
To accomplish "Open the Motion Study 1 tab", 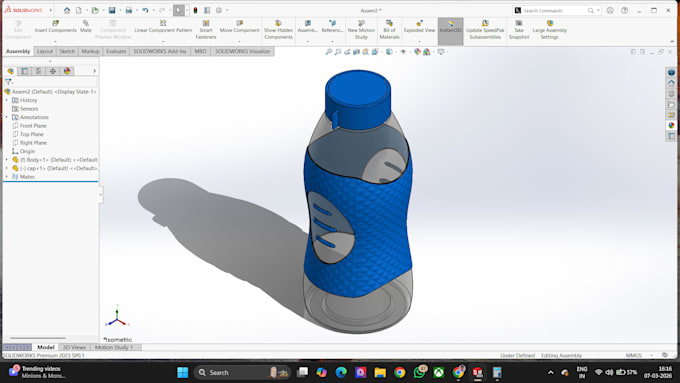I will (x=114, y=347).
